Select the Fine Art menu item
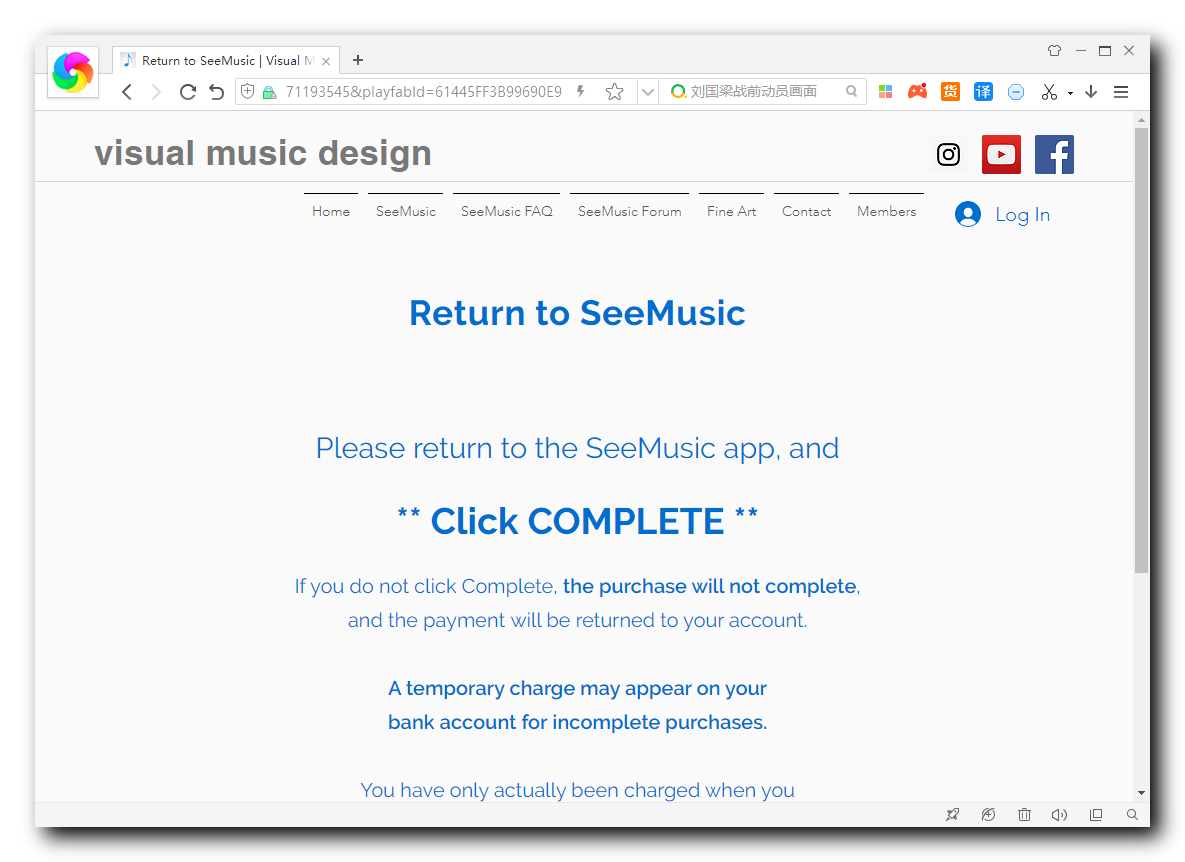The height and width of the screenshot is (862, 1185). (x=731, y=211)
